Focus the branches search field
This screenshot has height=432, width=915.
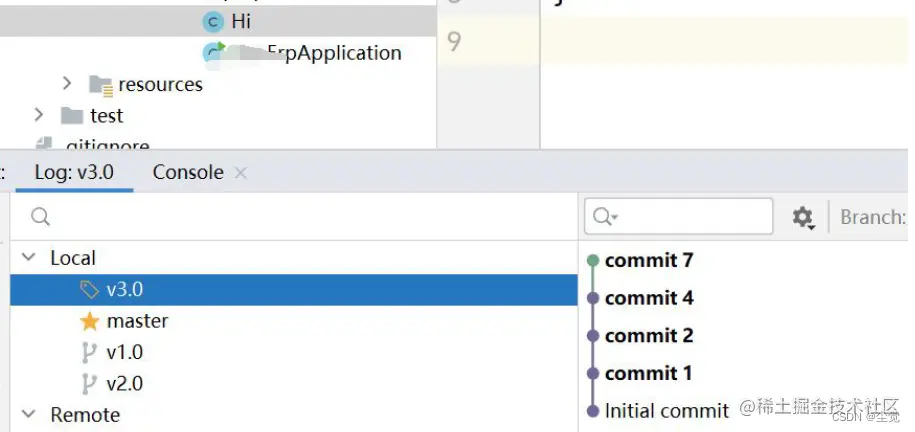[x=294, y=217]
